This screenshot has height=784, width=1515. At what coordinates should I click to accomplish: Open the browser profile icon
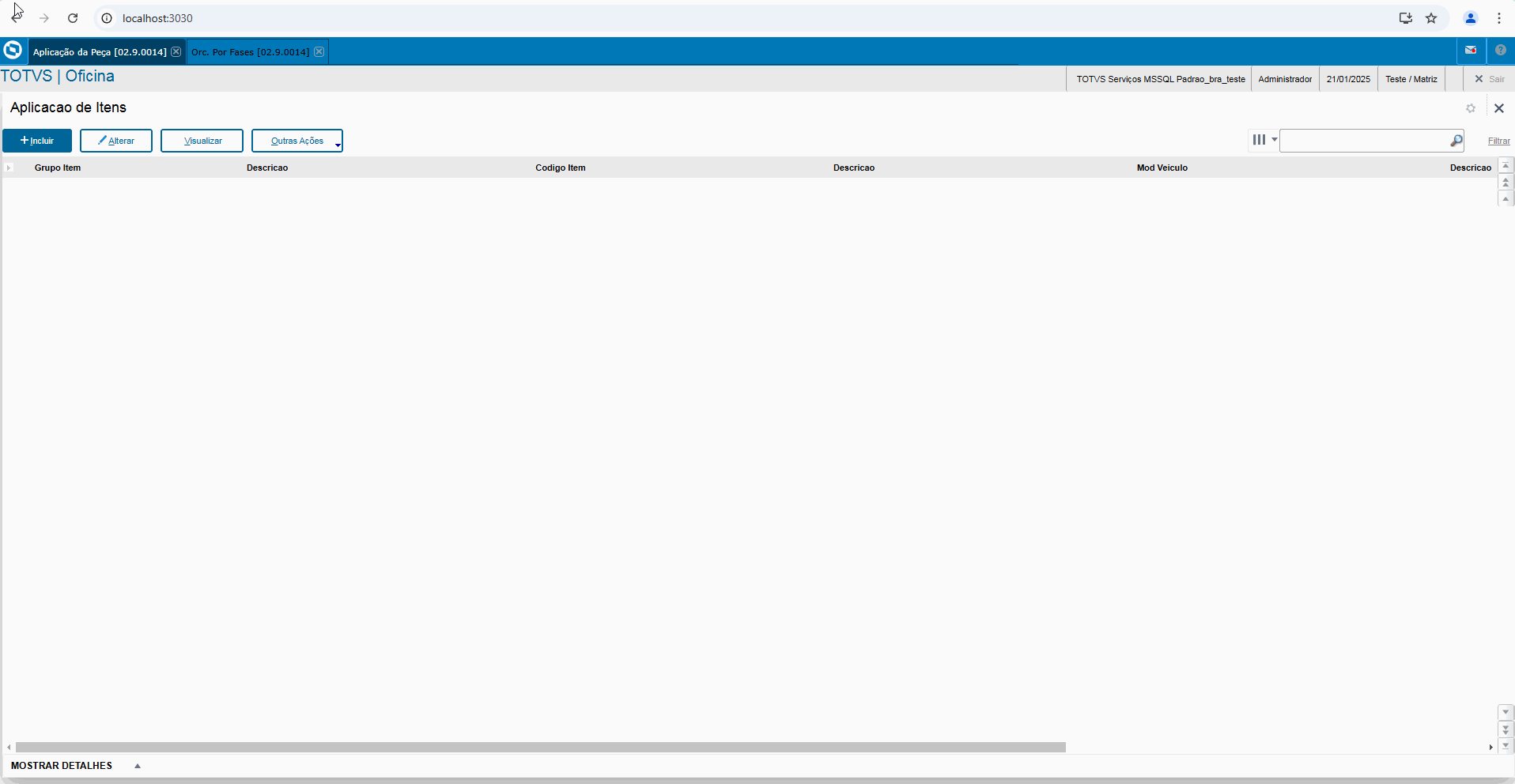tap(1471, 18)
